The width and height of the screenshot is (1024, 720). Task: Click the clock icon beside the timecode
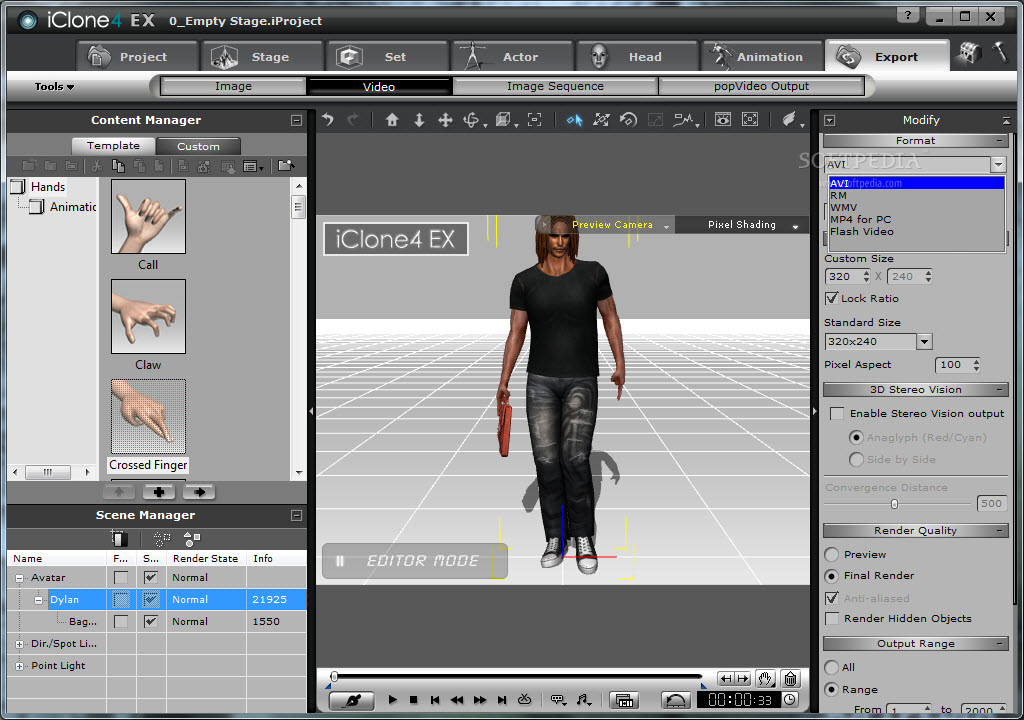[790, 700]
